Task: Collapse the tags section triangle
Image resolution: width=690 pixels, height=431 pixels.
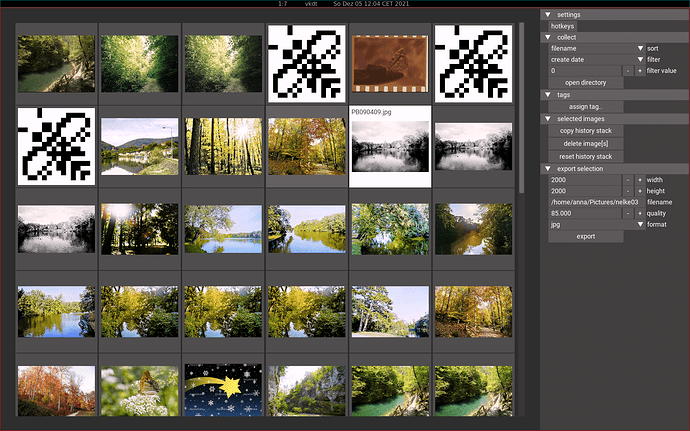Action: click(549, 95)
